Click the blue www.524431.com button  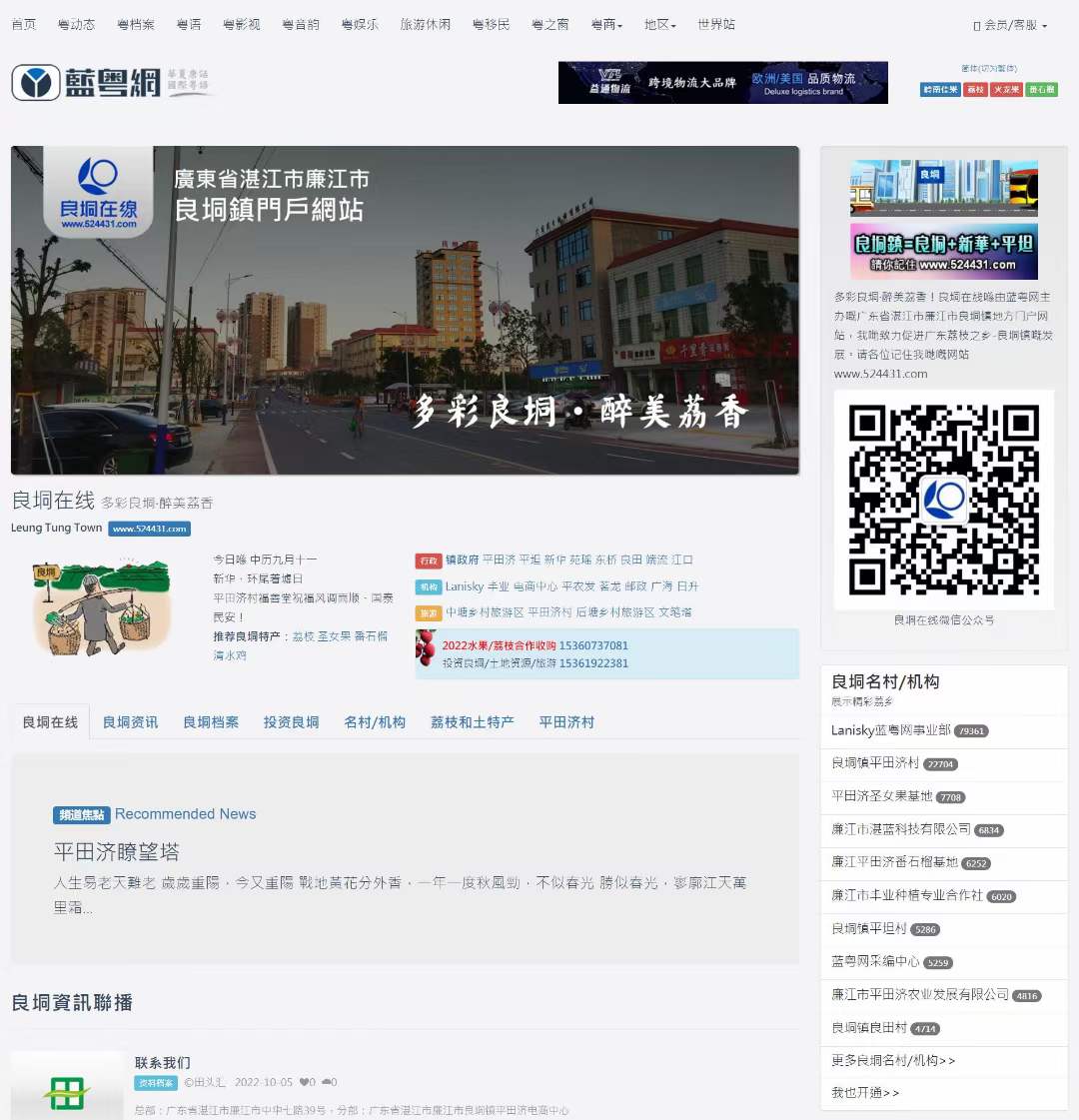click(149, 529)
